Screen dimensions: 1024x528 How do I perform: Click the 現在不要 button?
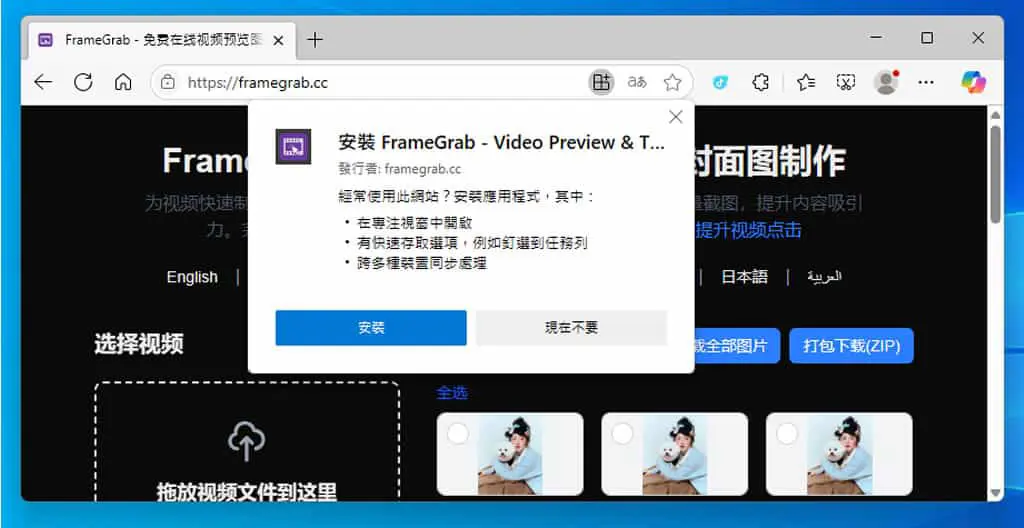point(571,328)
